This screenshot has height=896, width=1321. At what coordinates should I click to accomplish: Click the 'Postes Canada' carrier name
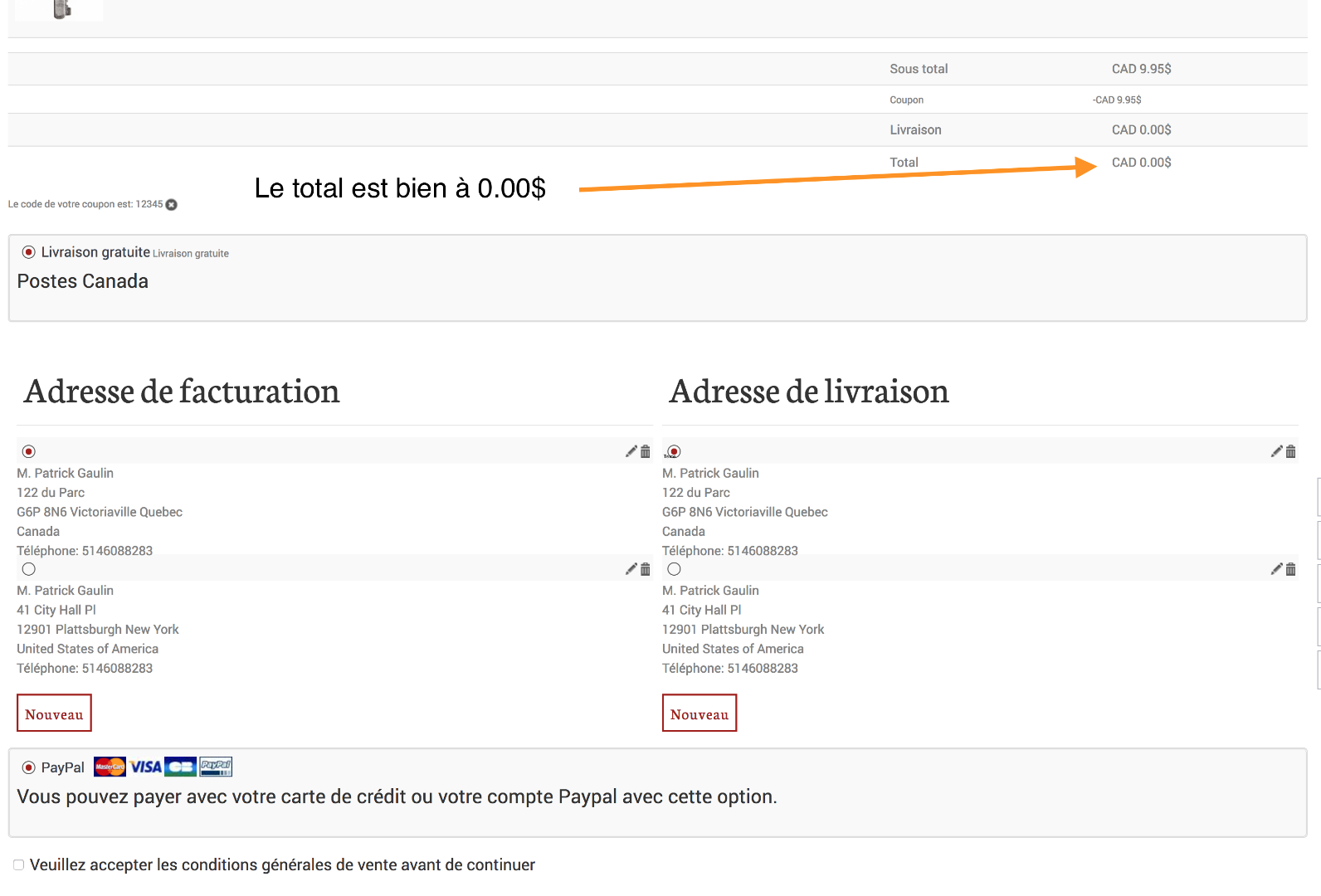[x=83, y=281]
